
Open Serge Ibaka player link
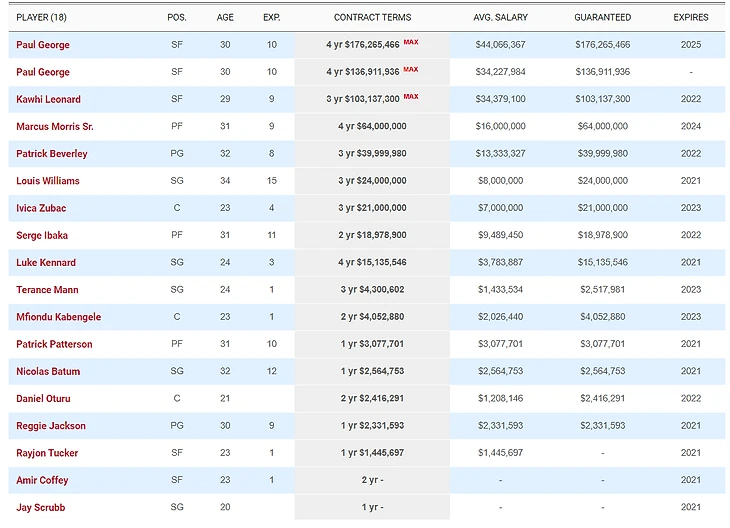click(x=42, y=235)
